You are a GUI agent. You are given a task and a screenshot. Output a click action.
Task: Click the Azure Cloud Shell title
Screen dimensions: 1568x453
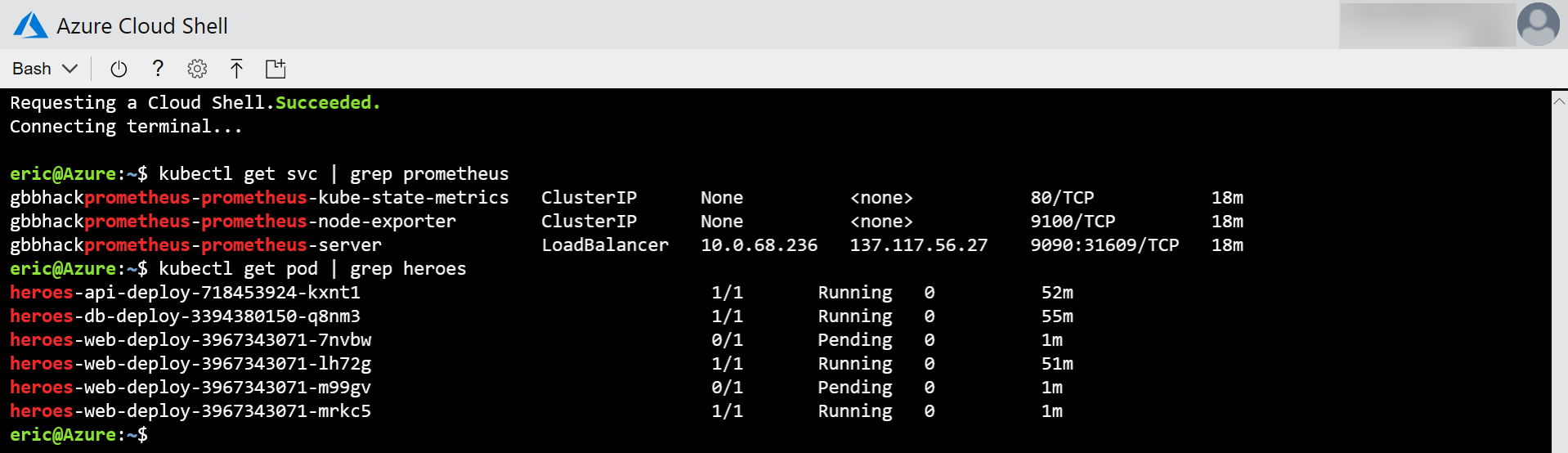142,26
